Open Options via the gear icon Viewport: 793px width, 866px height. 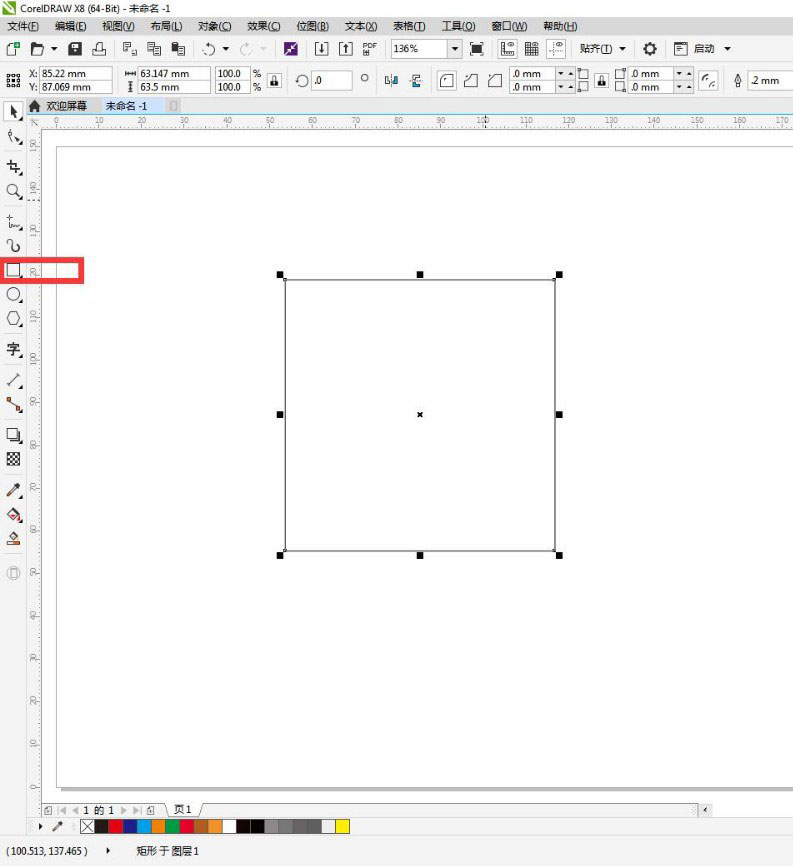click(x=650, y=49)
